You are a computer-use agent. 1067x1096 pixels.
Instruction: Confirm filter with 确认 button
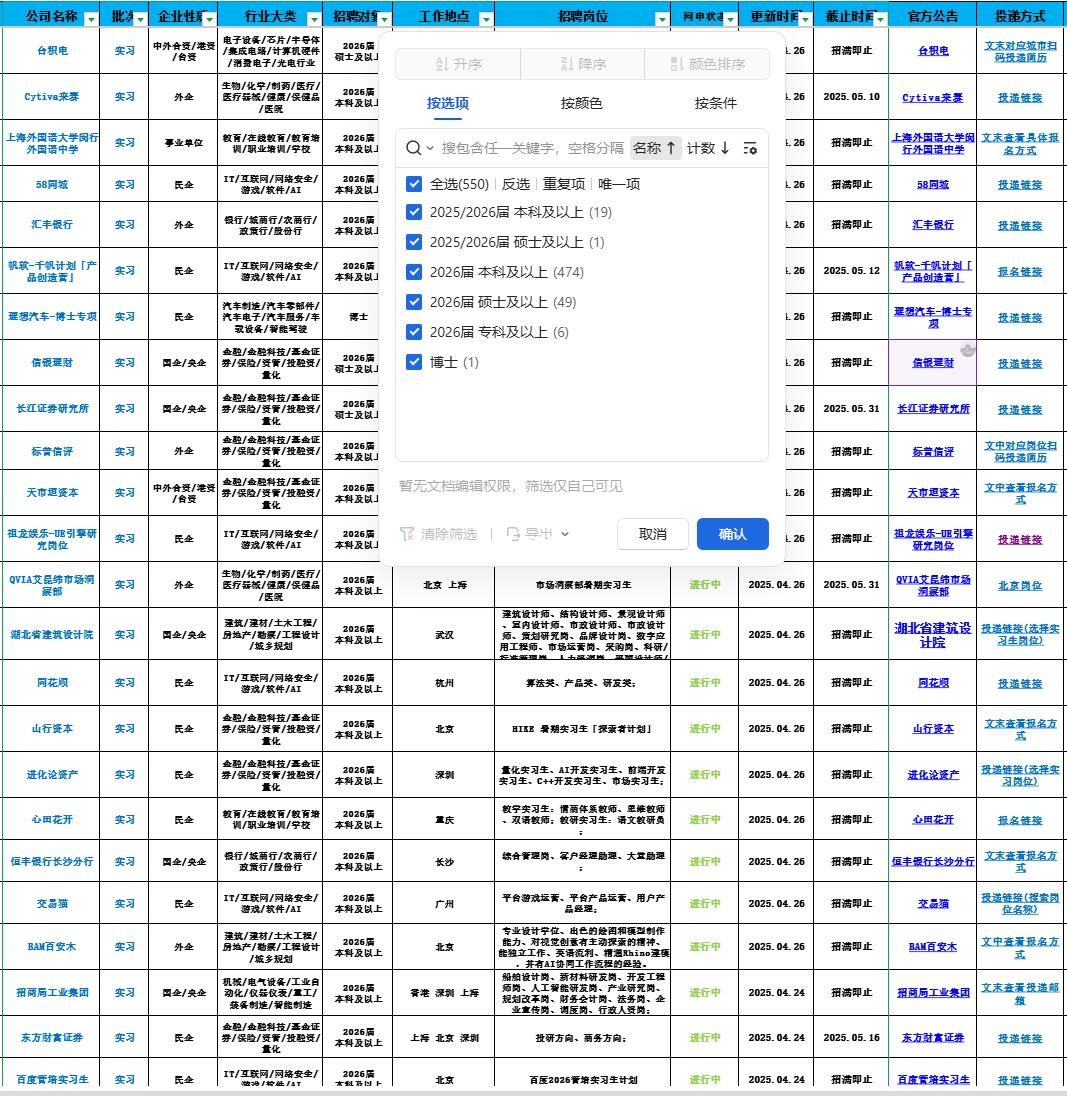point(732,534)
